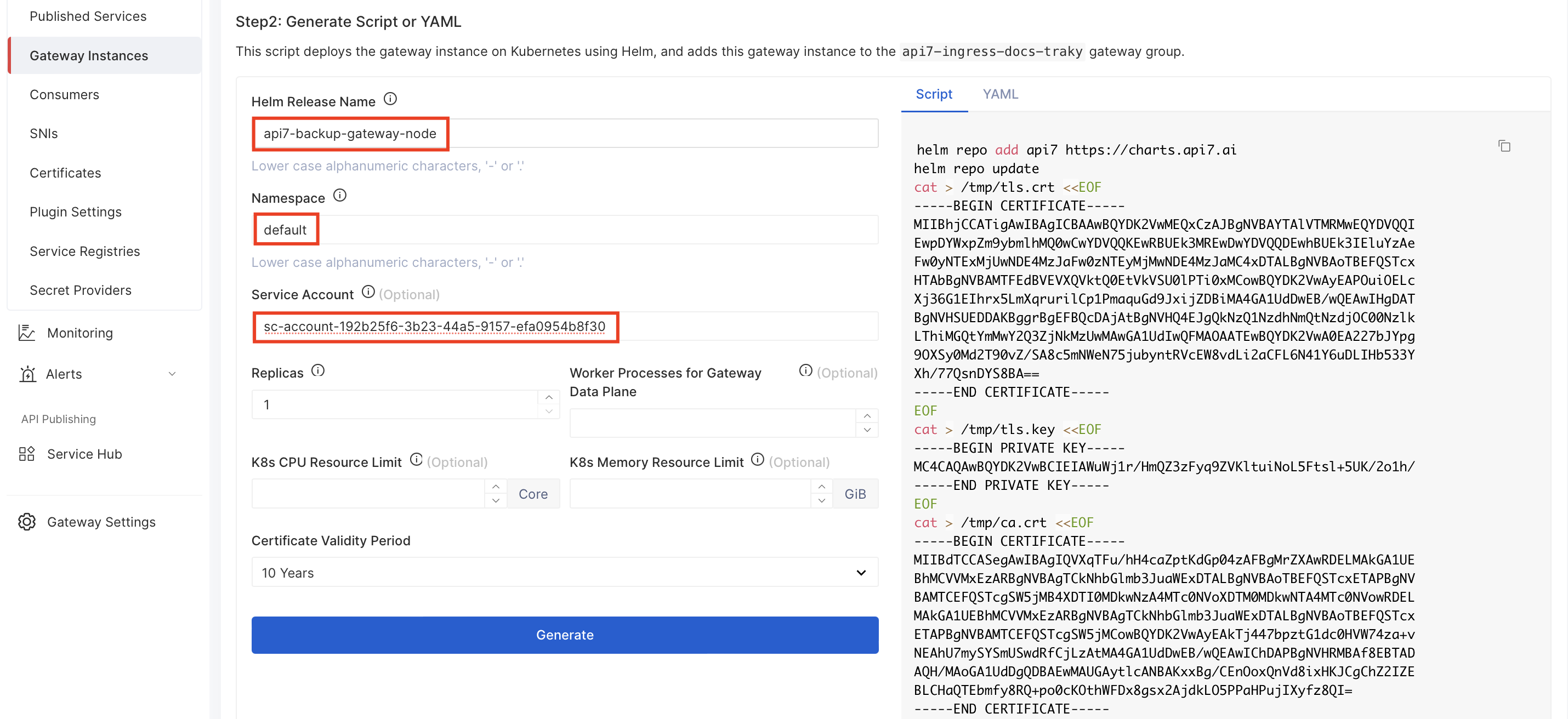Open Secret Providers from the sidebar

point(81,290)
